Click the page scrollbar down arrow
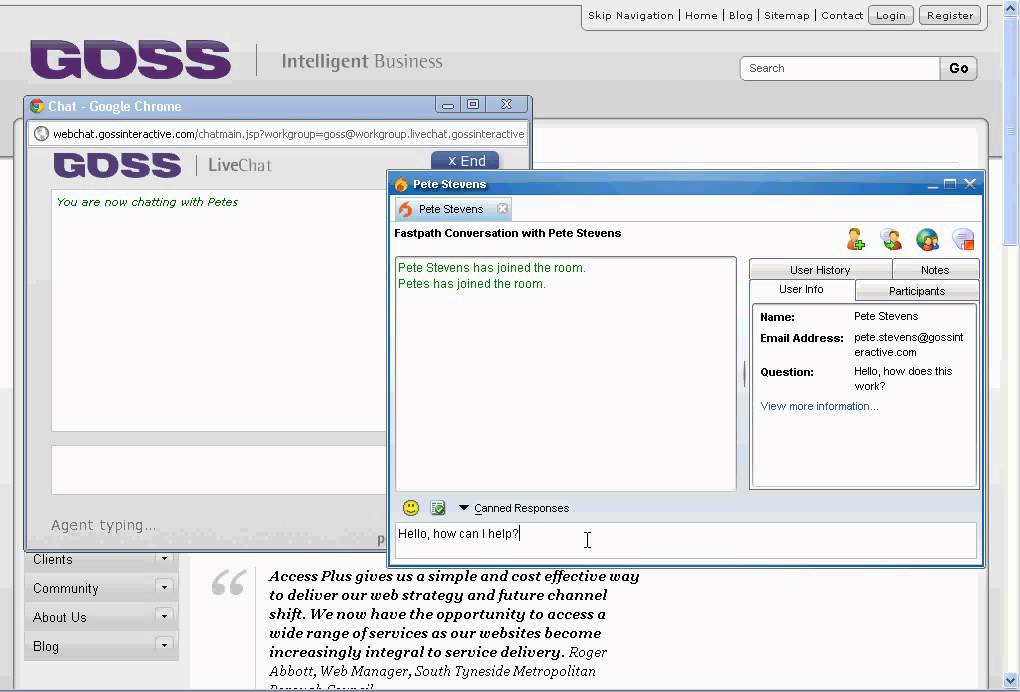 [1012, 681]
